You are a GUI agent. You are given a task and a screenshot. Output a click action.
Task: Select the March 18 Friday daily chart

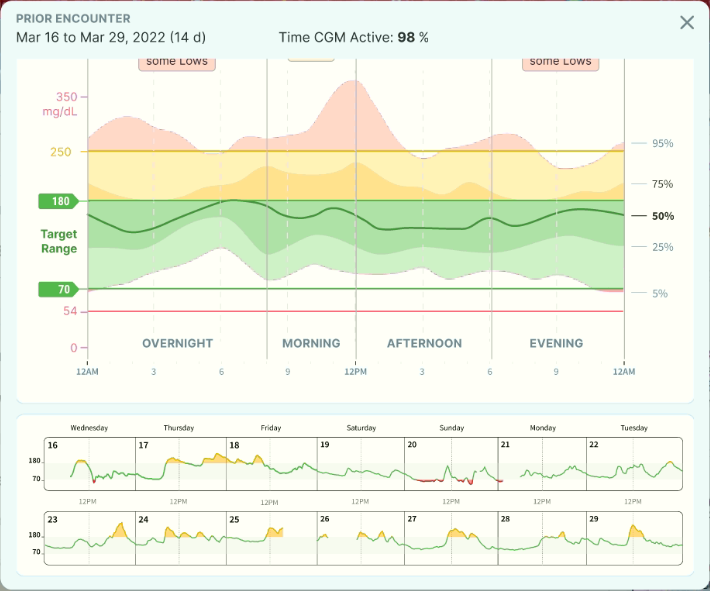272,464
